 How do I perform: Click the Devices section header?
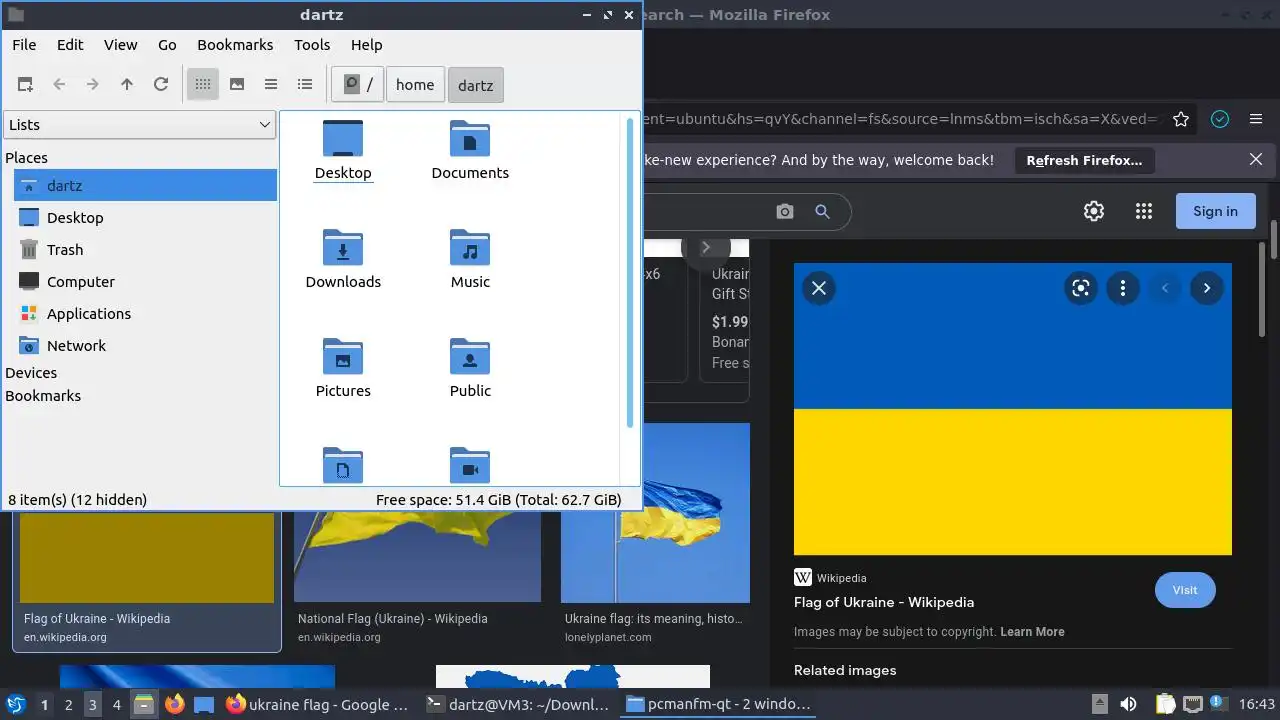pos(31,373)
